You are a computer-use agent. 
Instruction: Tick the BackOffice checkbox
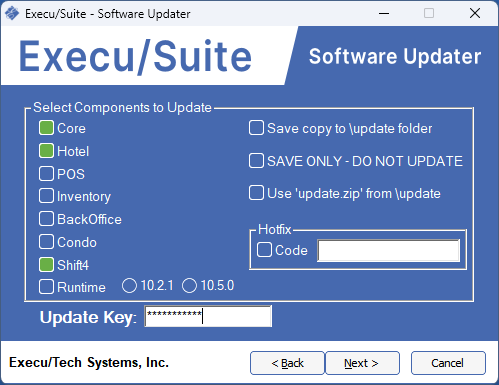tap(46, 219)
